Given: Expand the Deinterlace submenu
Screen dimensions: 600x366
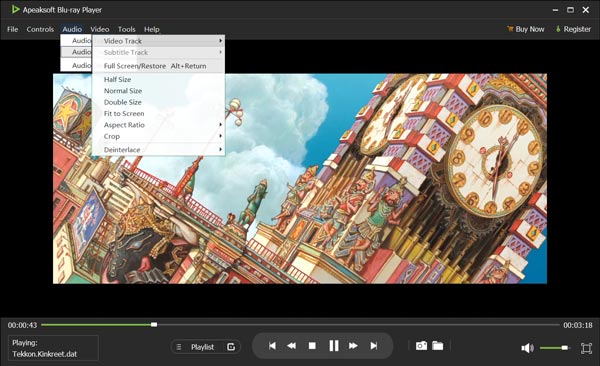Looking at the screenshot, I should (158, 150).
